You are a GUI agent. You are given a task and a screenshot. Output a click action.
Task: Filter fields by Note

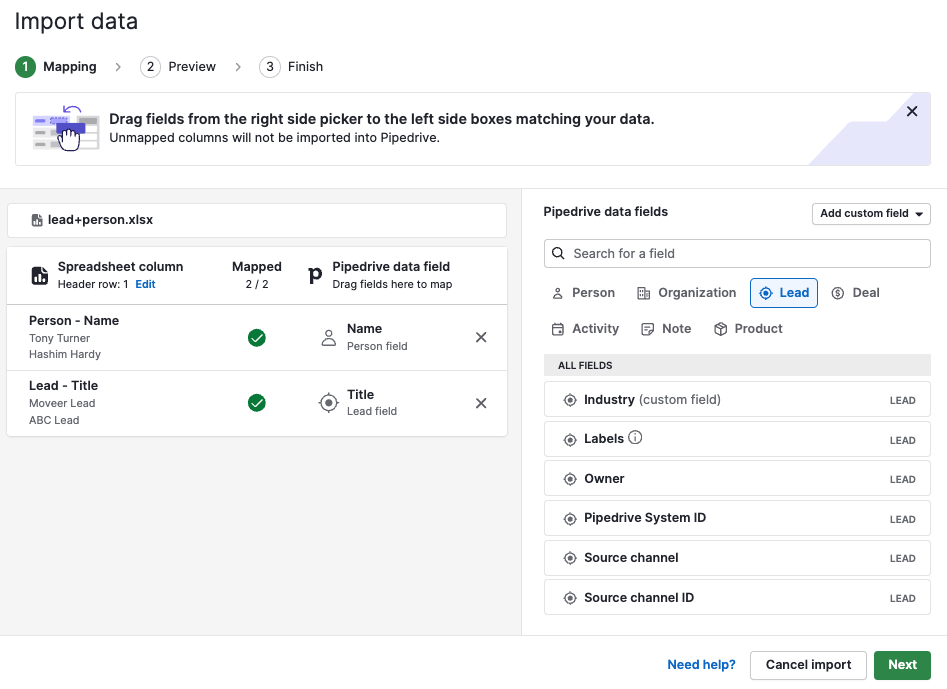666,329
